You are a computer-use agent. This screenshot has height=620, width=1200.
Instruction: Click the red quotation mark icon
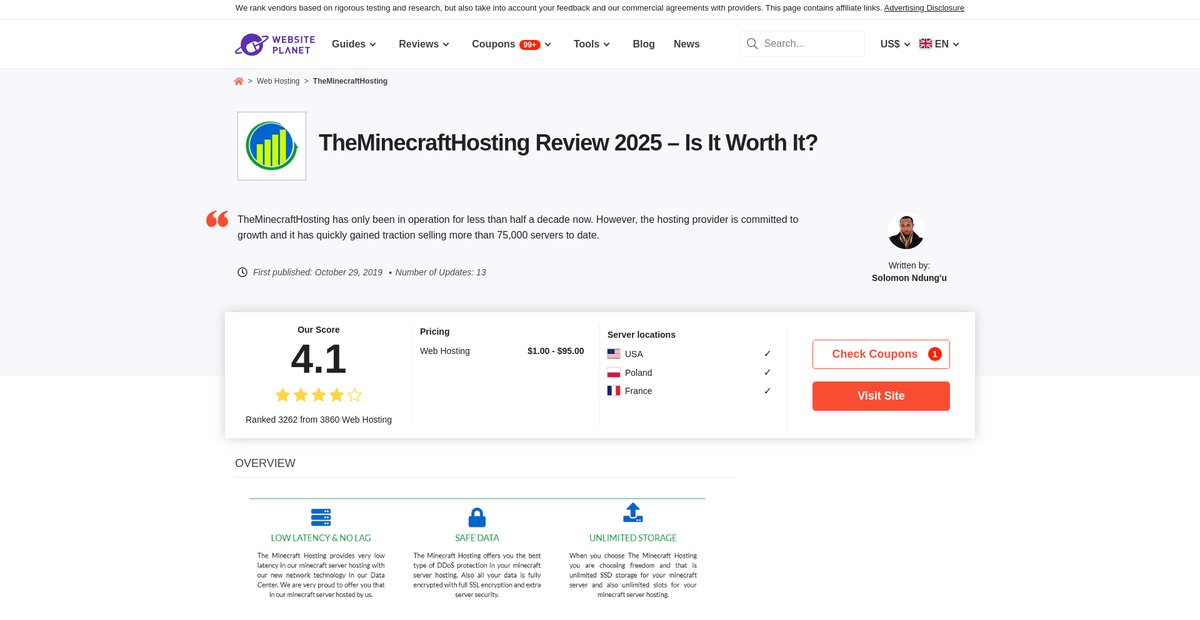point(217,219)
